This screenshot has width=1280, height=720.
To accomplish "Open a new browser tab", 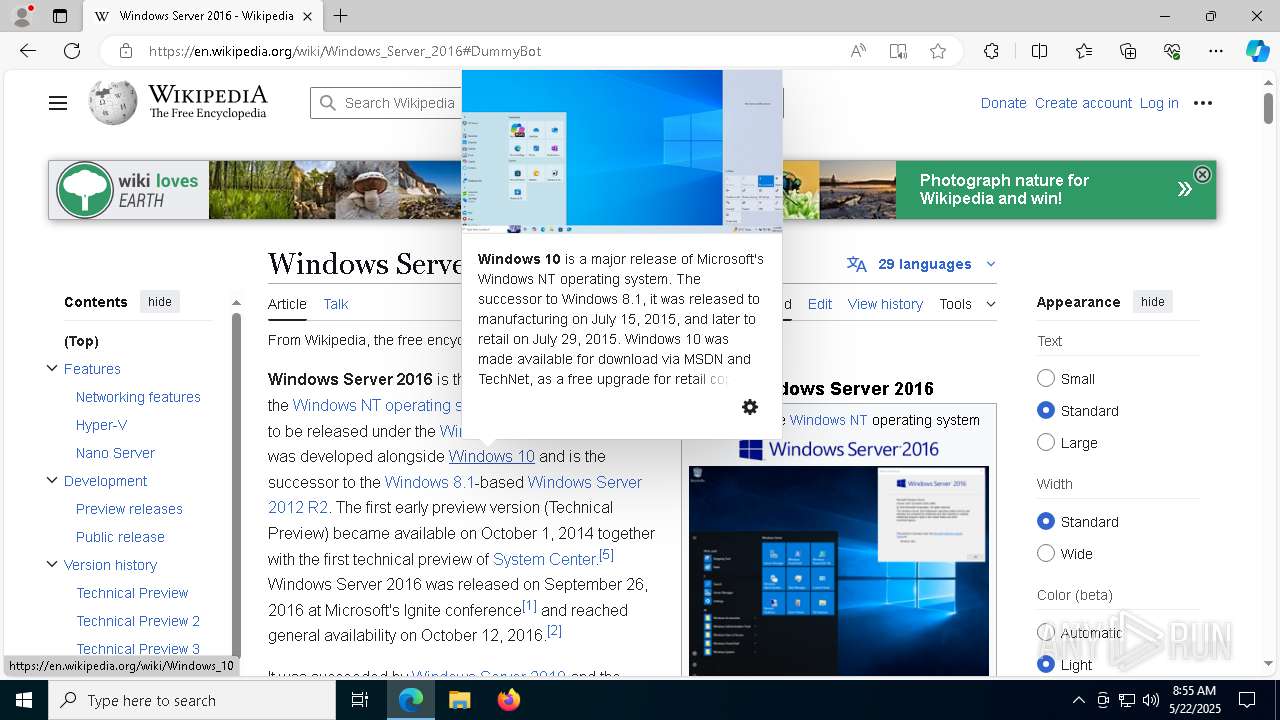I will click(341, 16).
